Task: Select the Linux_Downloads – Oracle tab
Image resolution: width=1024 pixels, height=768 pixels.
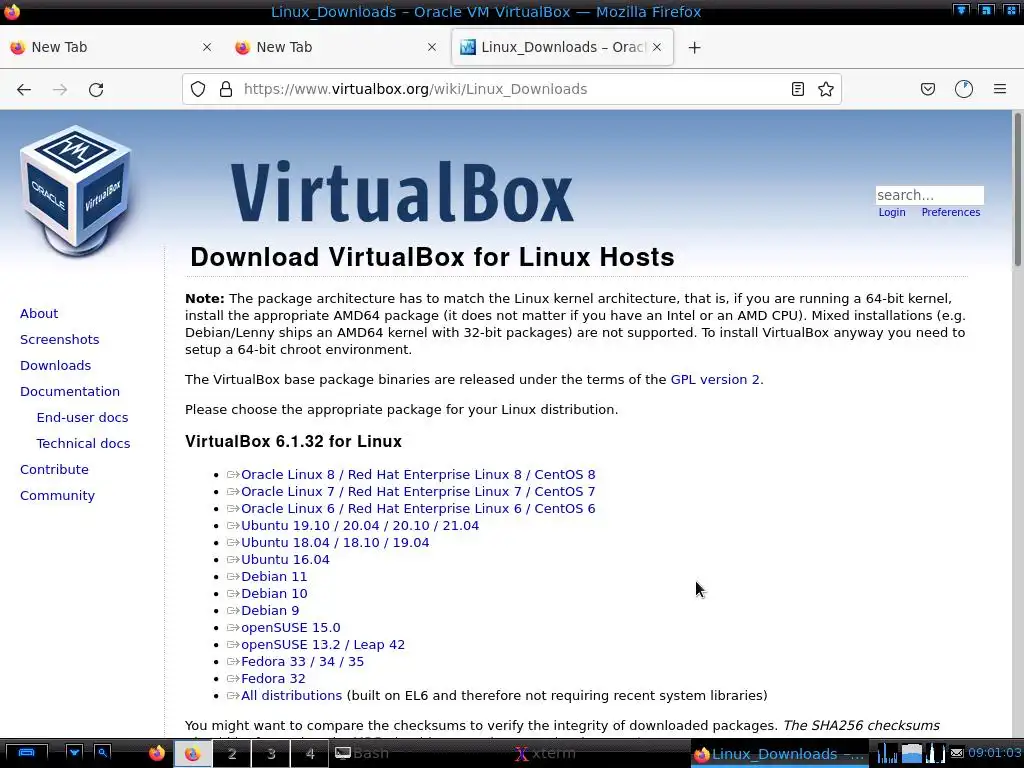Action: pyautogui.click(x=562, y=47)
